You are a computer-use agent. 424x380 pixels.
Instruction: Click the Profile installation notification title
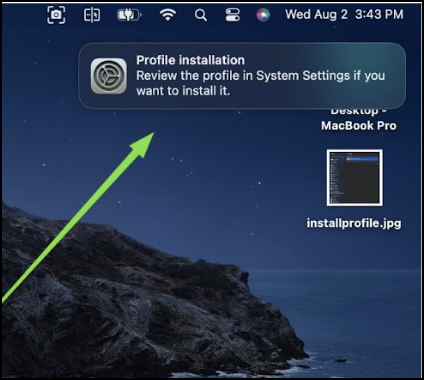click(x=190, y=60)
